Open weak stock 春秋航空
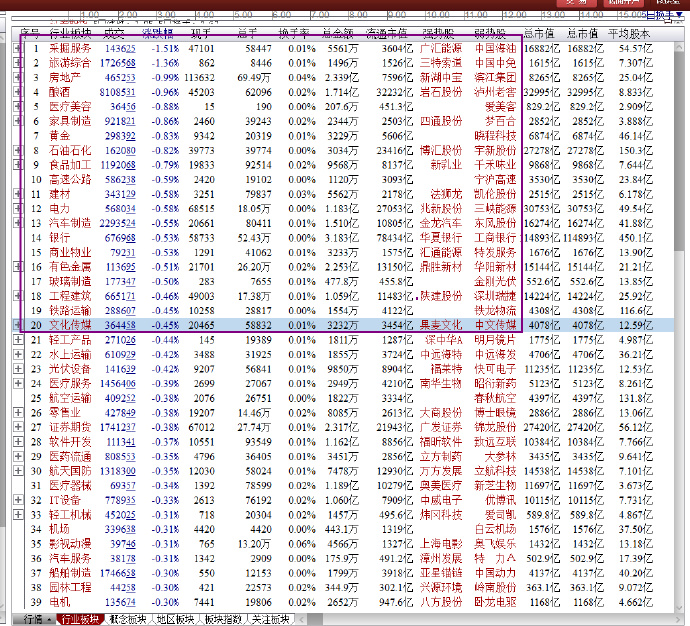 coord(495,398)
